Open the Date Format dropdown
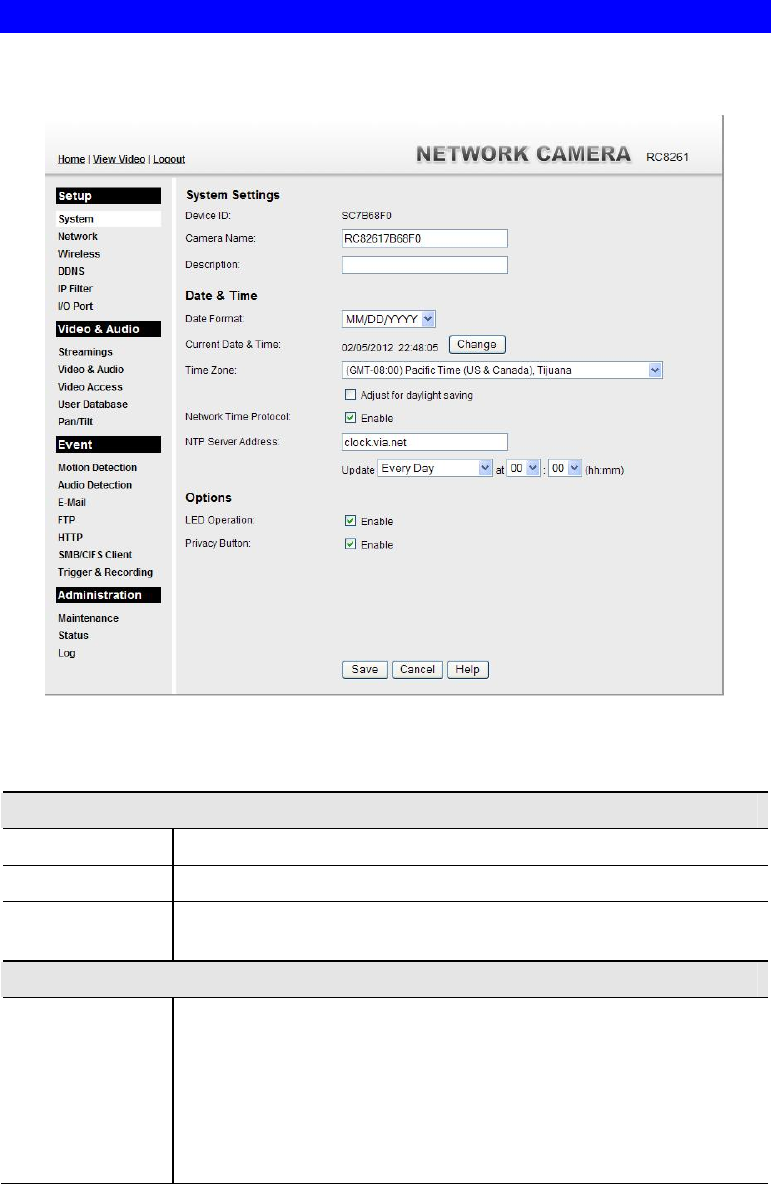Viewport: 771px width, 1184px height. [x=389, y=319]
